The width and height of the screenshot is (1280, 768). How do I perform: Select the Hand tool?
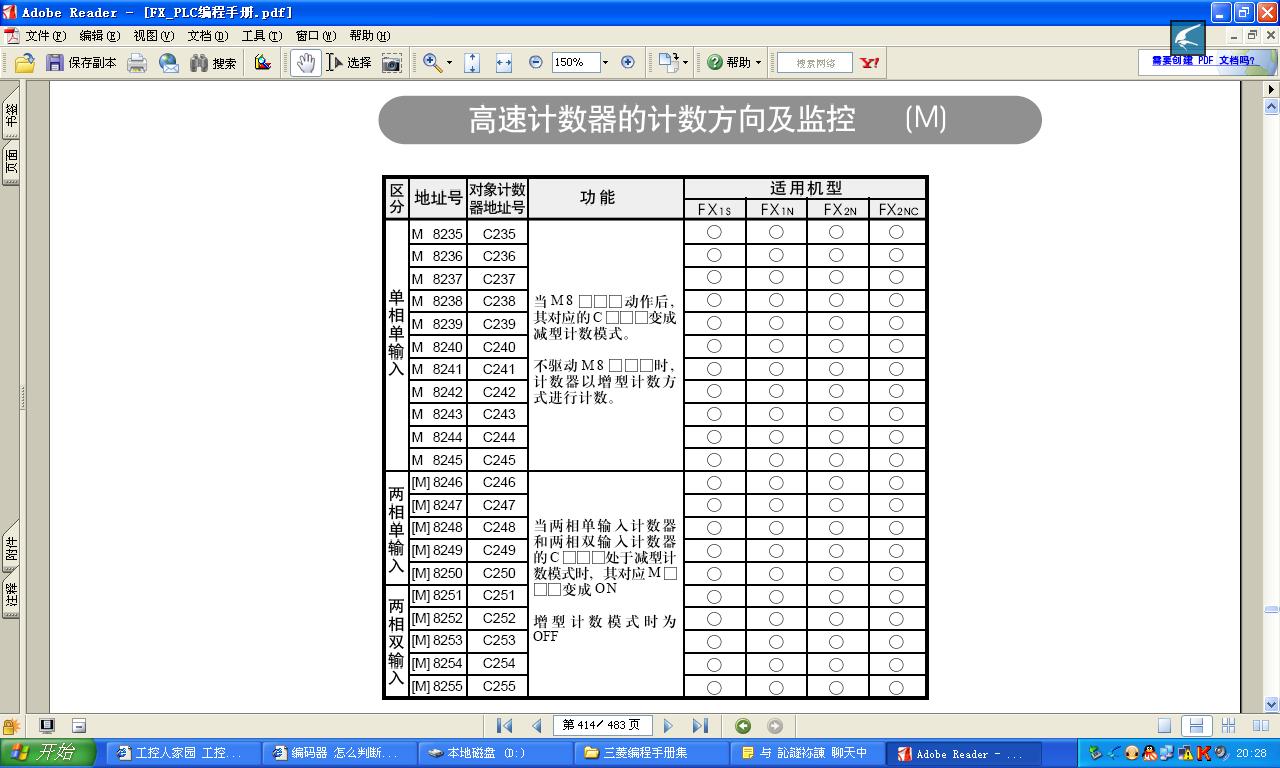[305, 63]
